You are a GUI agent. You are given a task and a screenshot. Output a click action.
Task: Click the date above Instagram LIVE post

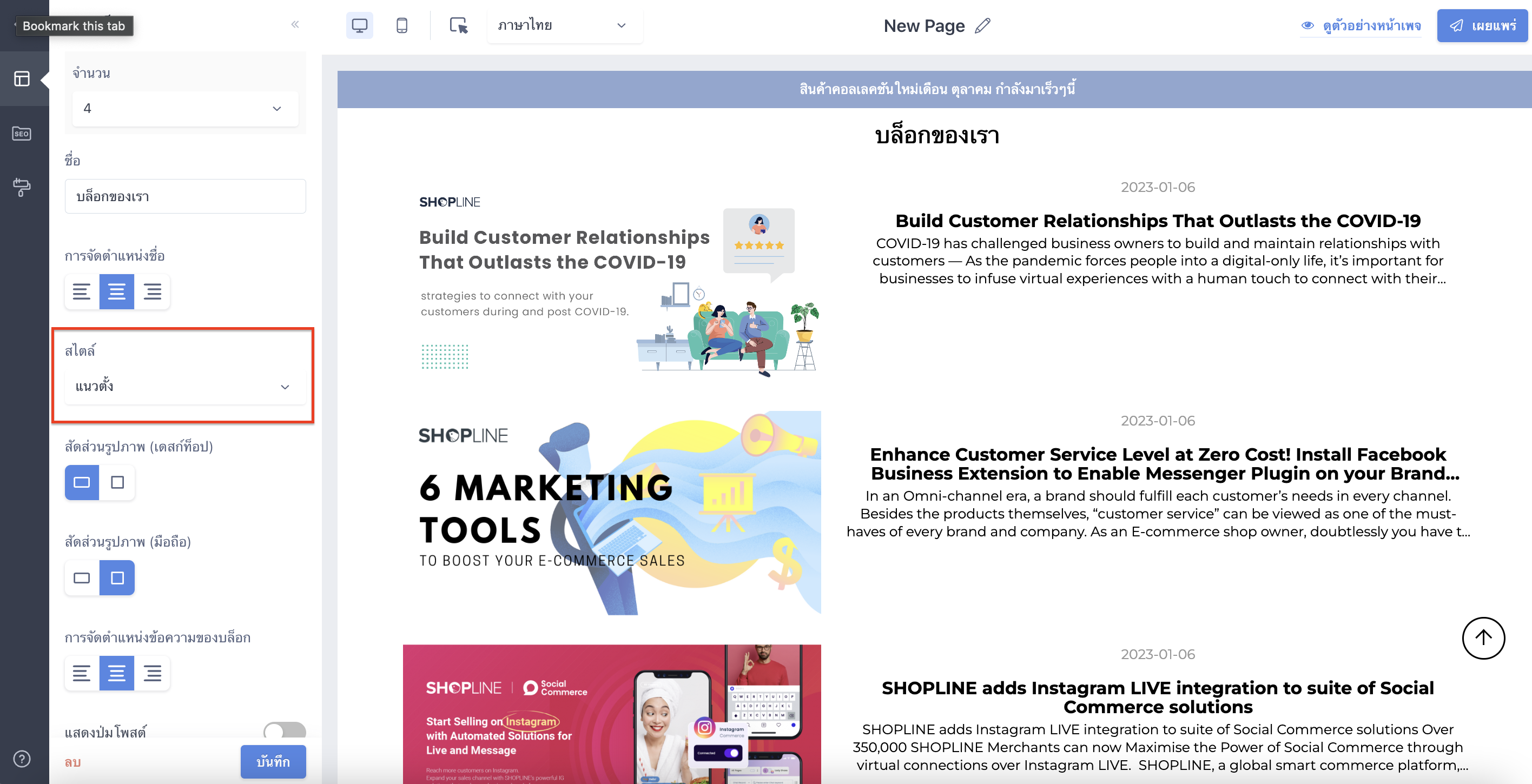tap(1158, 654)
